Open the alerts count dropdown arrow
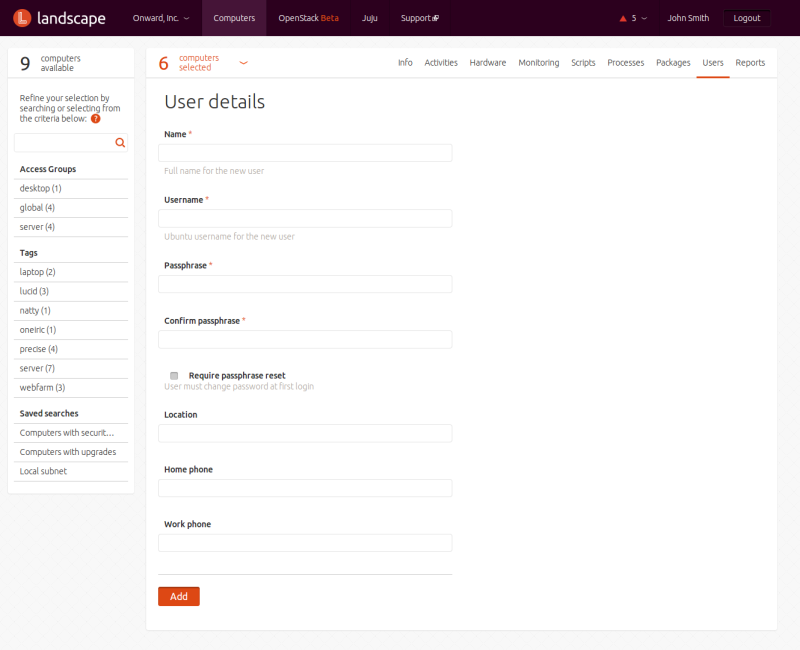Screen dimensions: 800x650 (x=644, y=18)
